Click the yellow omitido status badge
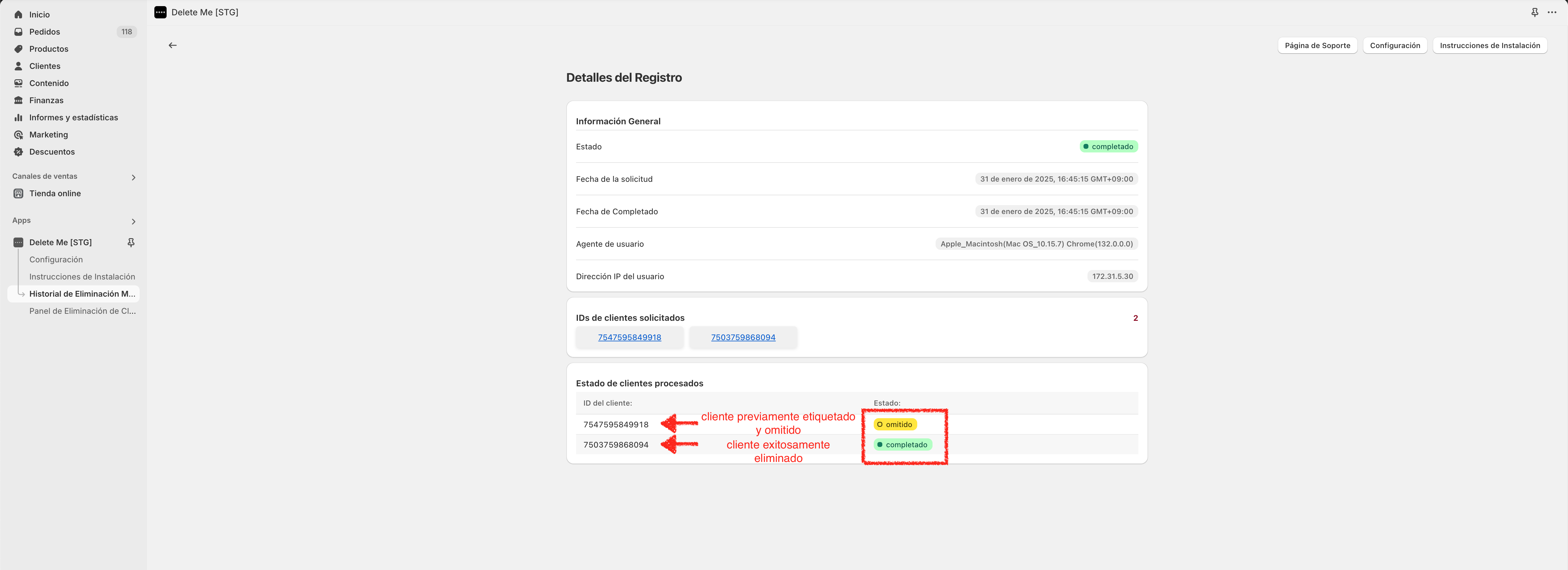Screen dimensions: 1568x570 coord(895,425)
